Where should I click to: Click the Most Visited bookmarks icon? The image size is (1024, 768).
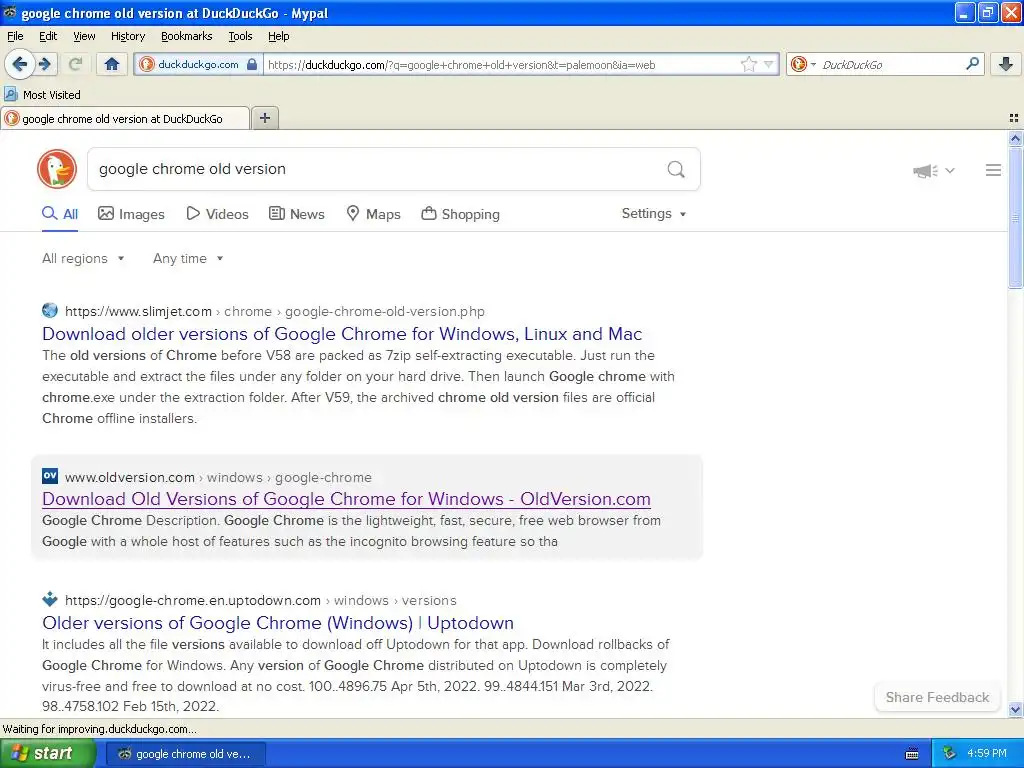10,94
